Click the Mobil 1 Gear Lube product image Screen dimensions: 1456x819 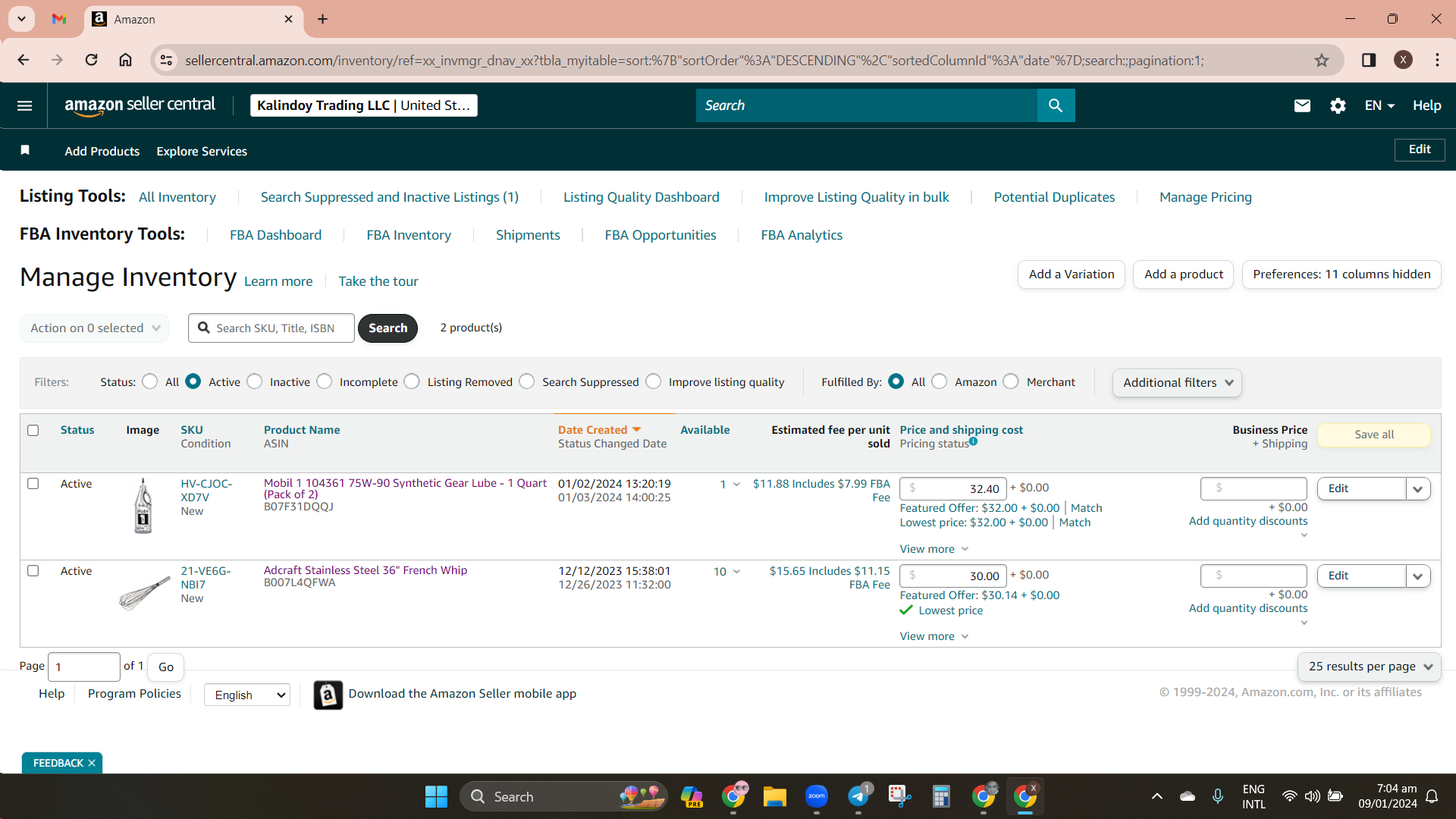[143, 506]
